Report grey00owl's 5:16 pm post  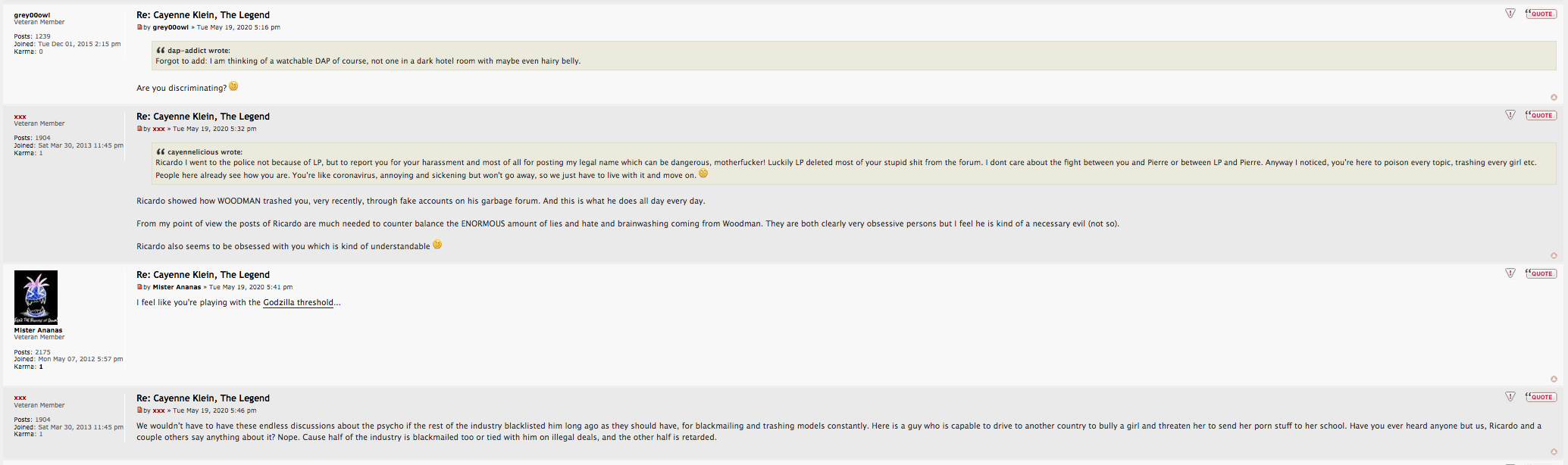coord(1510,14)
